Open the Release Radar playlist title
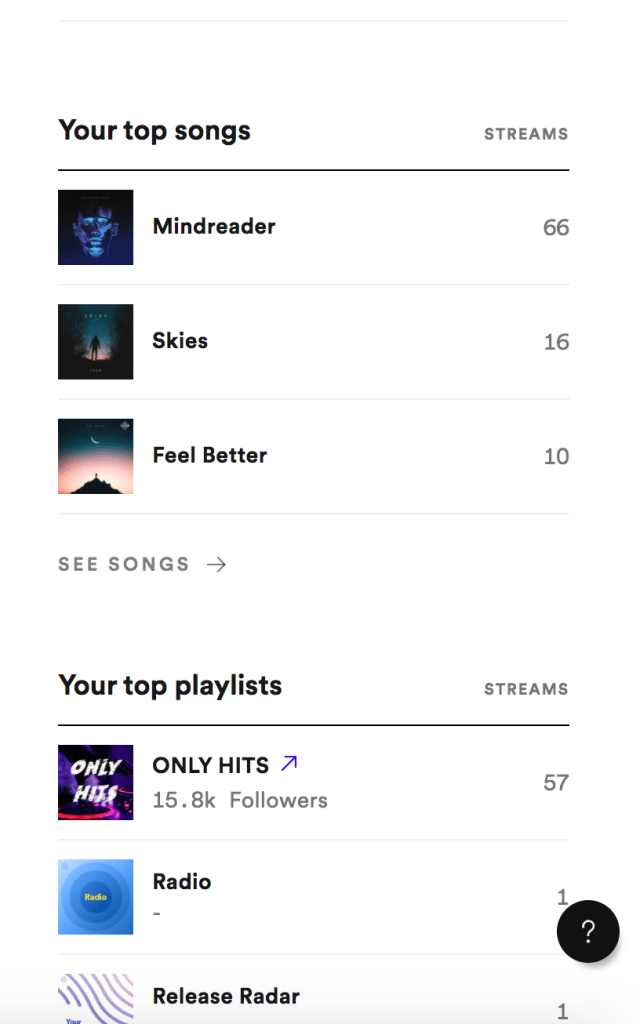 226,996
